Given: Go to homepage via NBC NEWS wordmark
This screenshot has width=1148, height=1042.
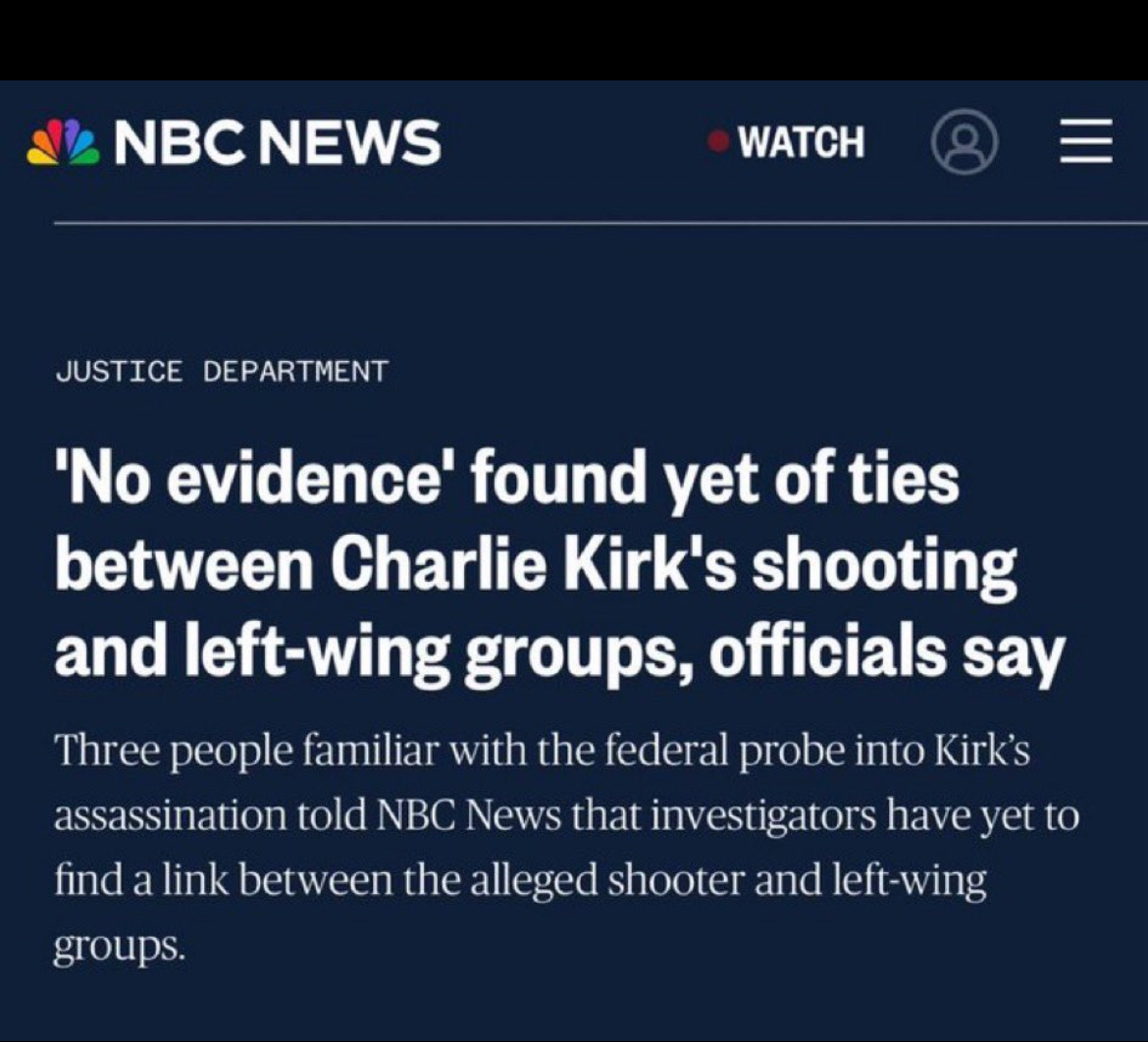Looking at the screenshot, I should coord(278,142).
